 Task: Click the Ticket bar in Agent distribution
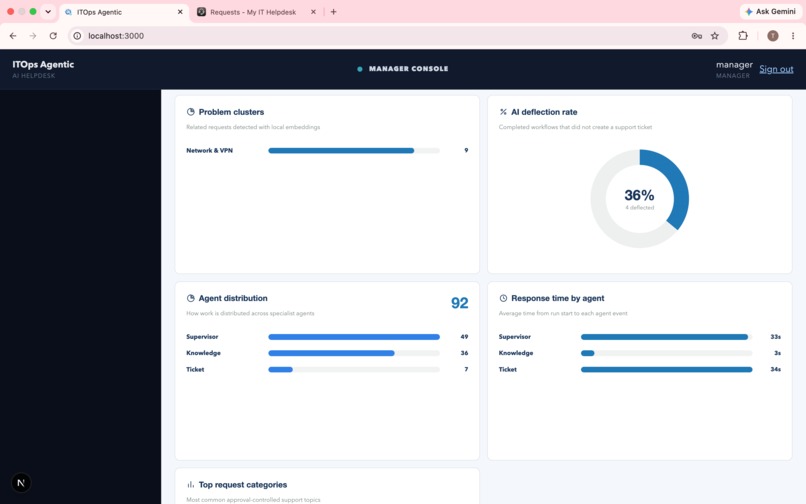(354, 370)
